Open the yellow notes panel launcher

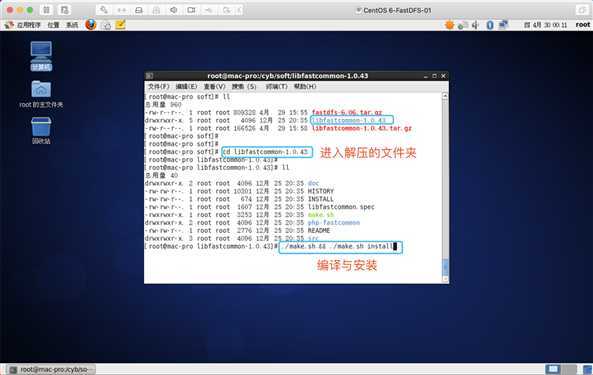(x=120, y=25)
